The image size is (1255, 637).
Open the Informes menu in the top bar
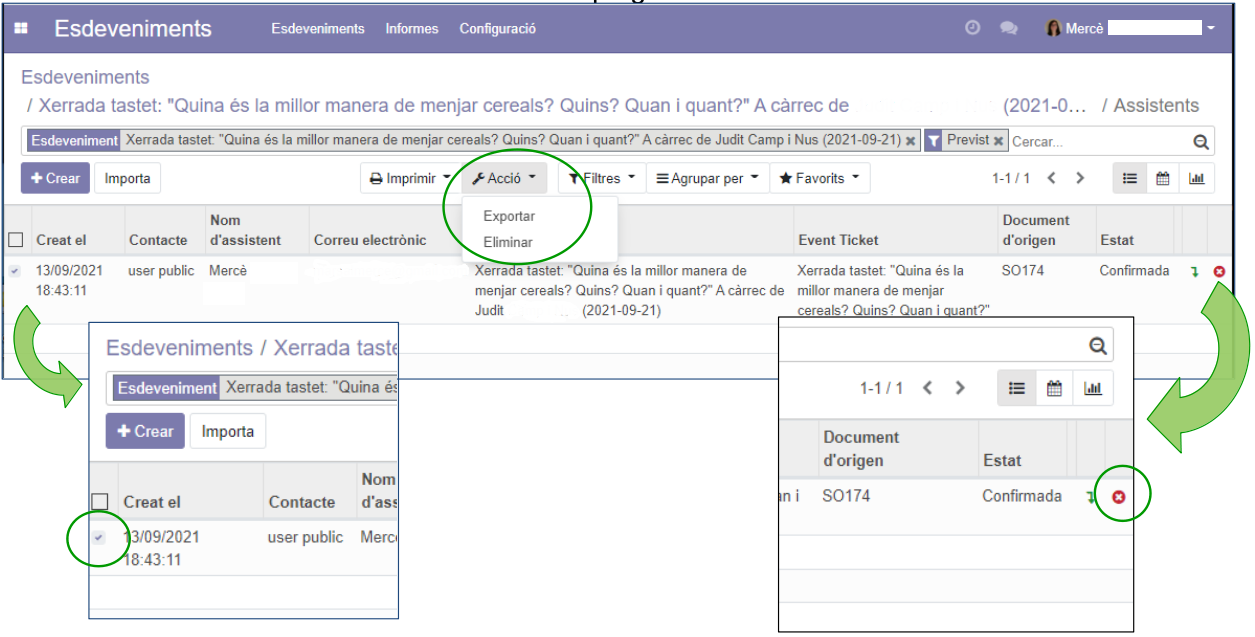(412, 29)
